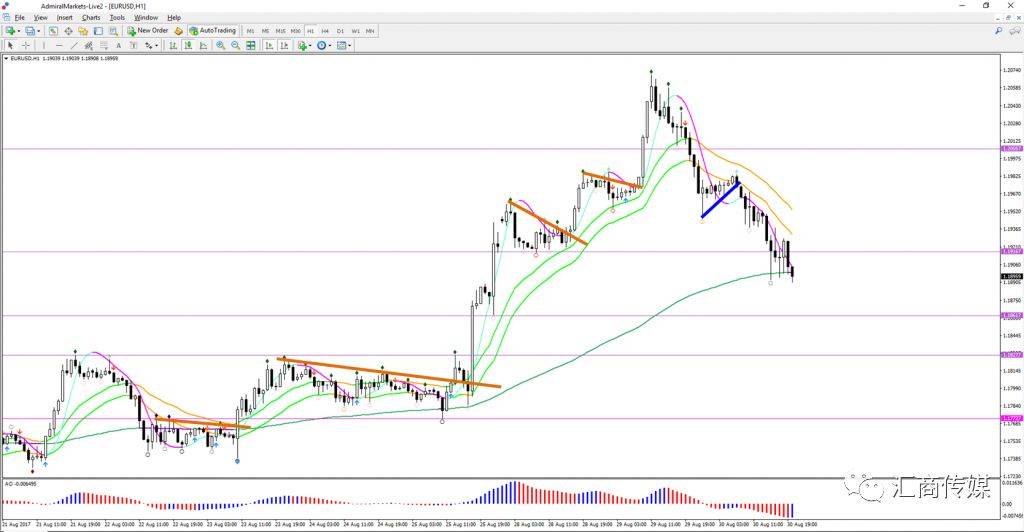Select the Text Label tool

tap(133, 46)
